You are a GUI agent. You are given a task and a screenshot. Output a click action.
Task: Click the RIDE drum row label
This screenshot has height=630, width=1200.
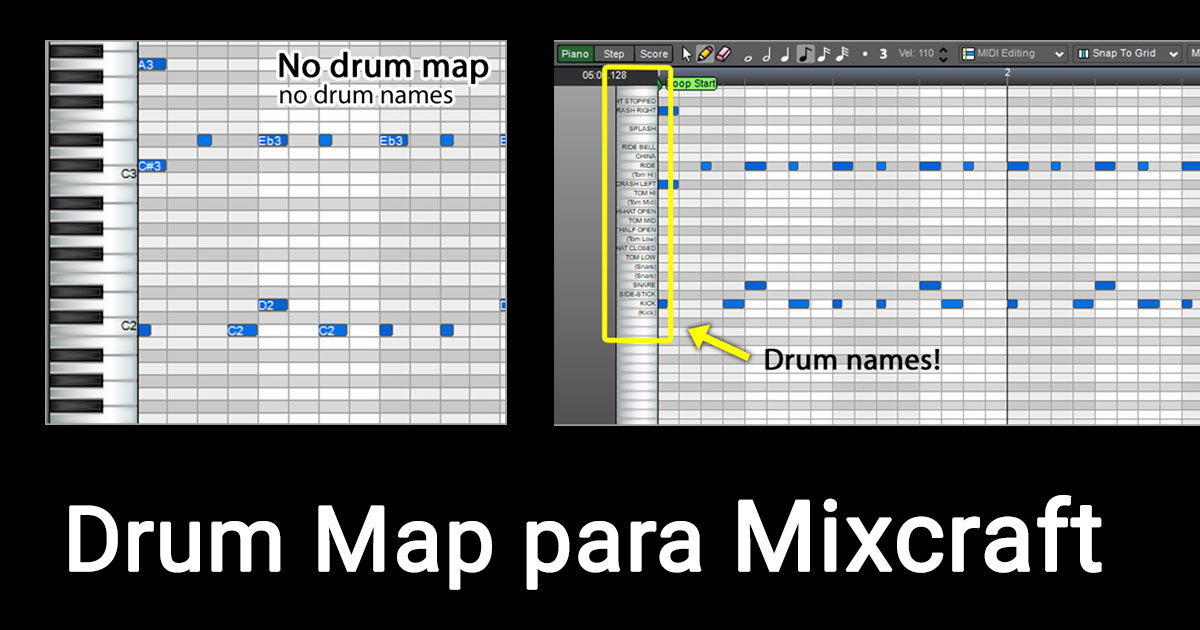pos(648,166)
